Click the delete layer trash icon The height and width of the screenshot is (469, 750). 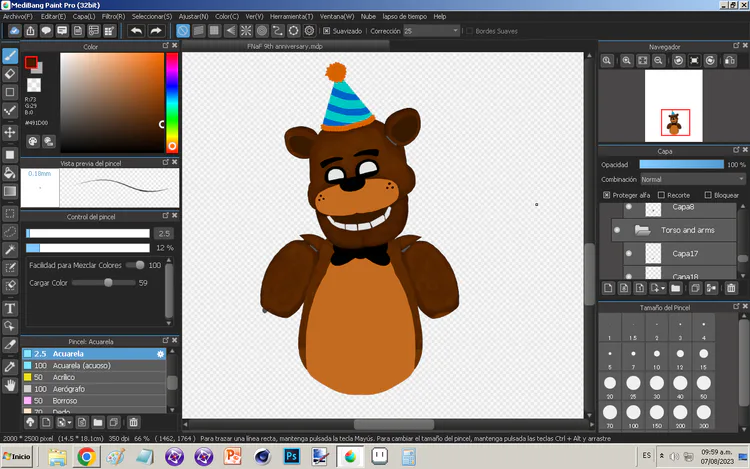[731, 288]
